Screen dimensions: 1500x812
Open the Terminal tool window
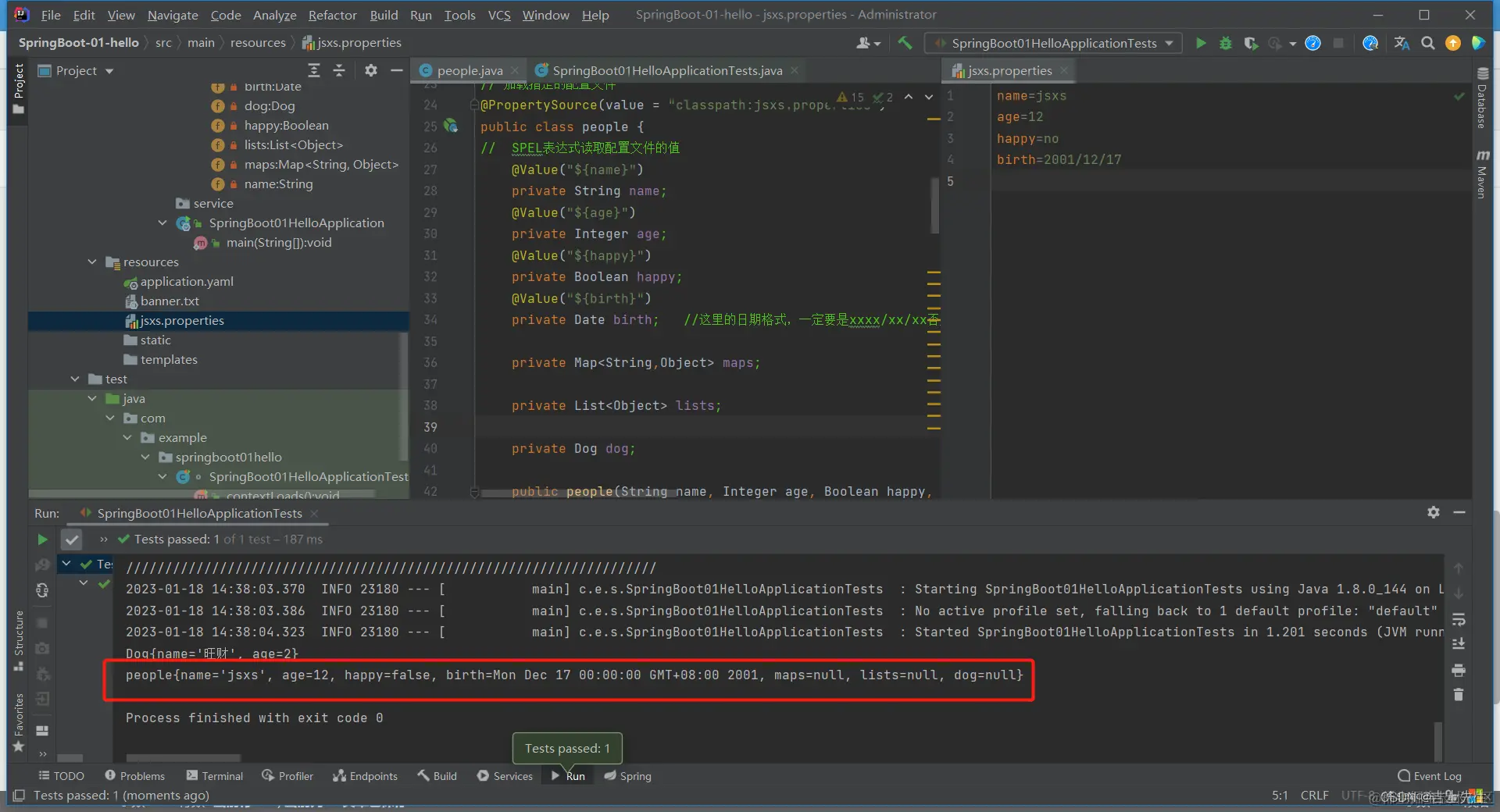(215, 775)
